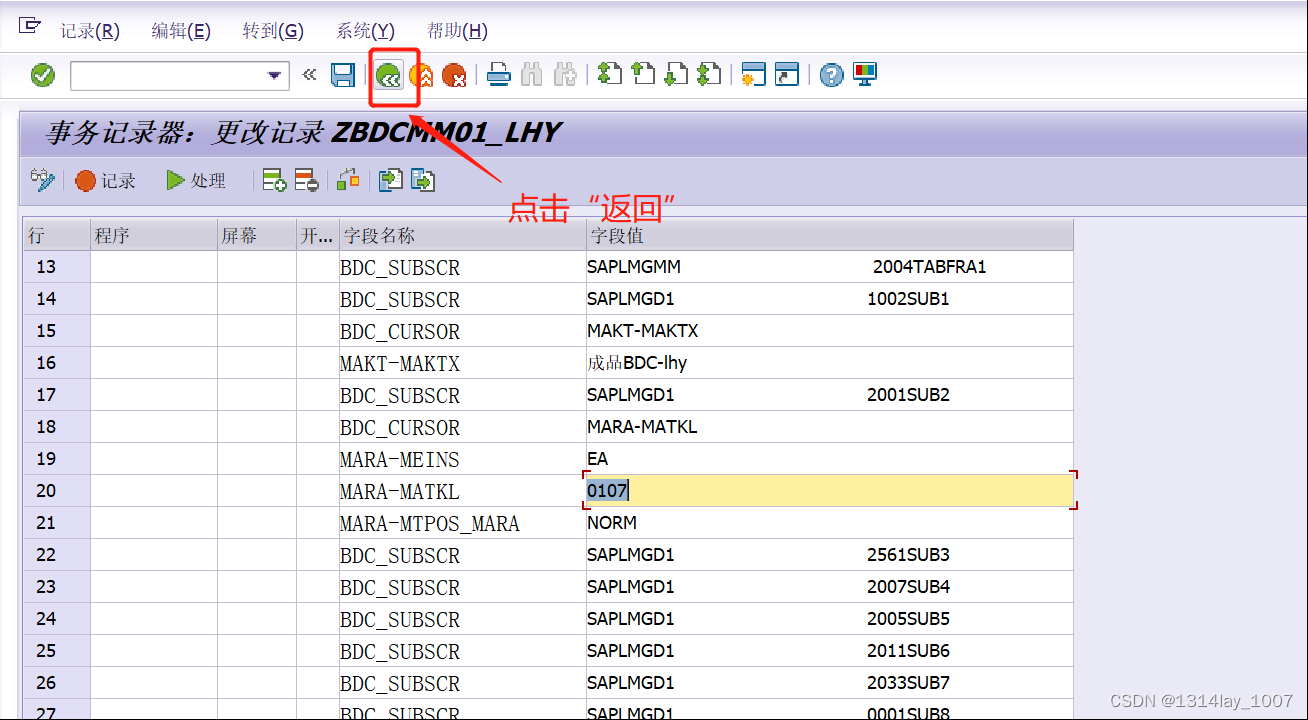Open the 系统(Y) menu
The height and width of the screenshot is (720, 1308).
click(x=365, y=31)
